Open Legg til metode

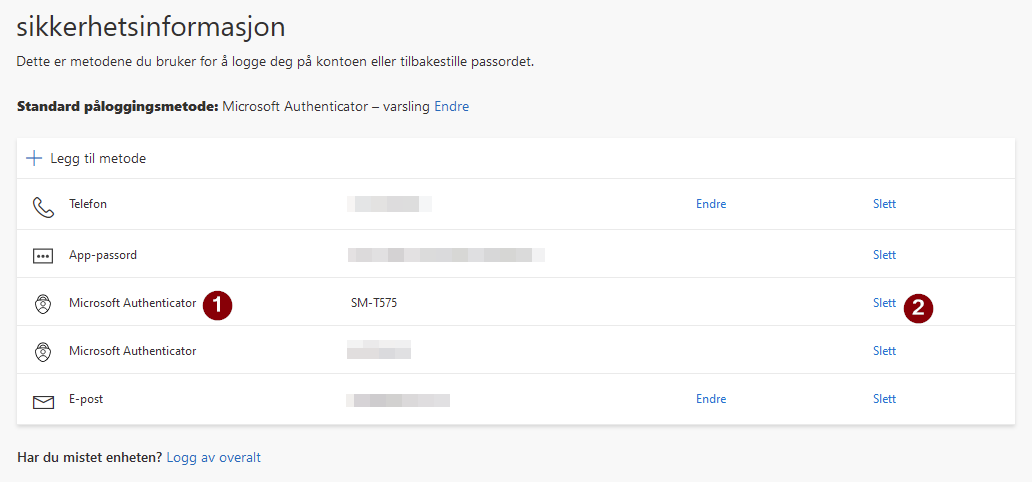click(x=98, y=159)
